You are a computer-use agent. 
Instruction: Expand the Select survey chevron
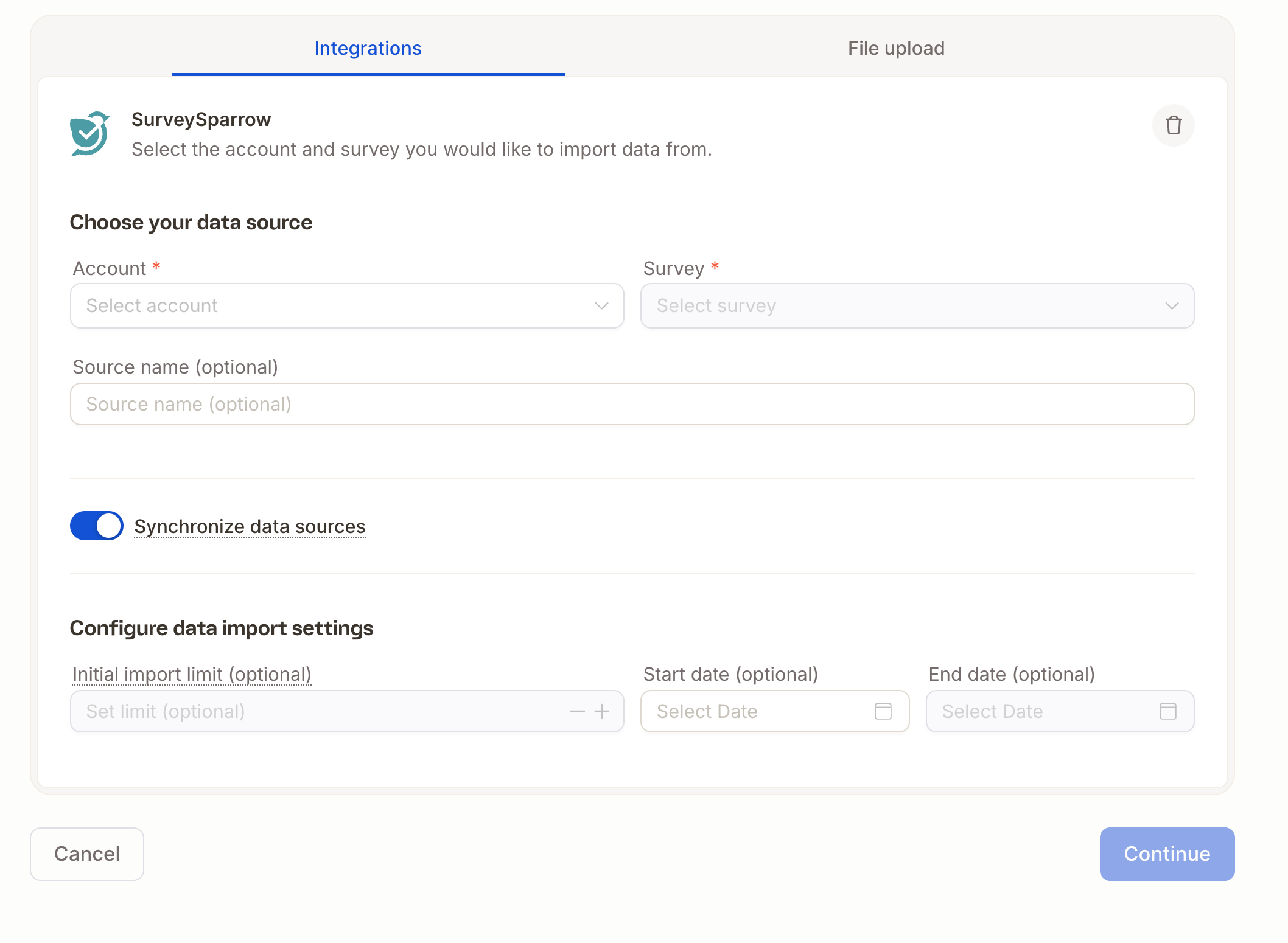pyautogui.click(x=1172, y=305)
